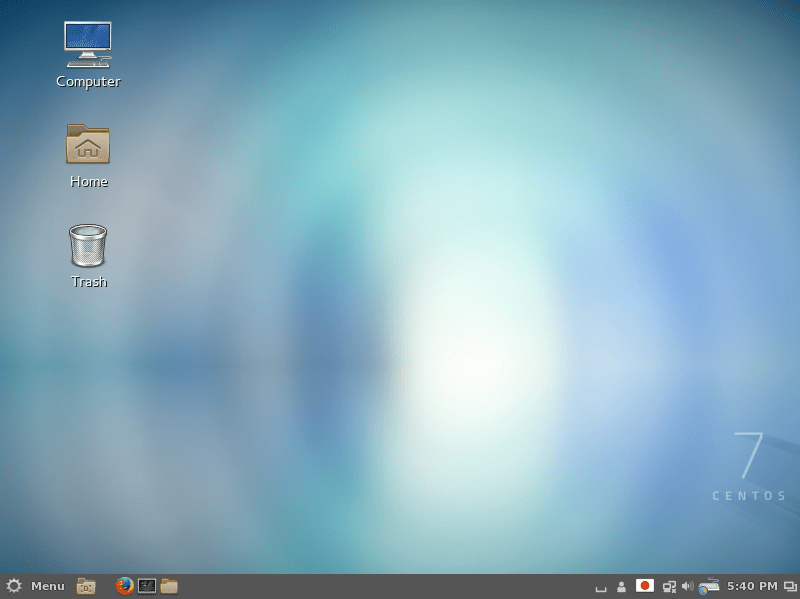Open the sound volume applet
The width and height of the screenshot is (800, 599).
pos(688,586)
